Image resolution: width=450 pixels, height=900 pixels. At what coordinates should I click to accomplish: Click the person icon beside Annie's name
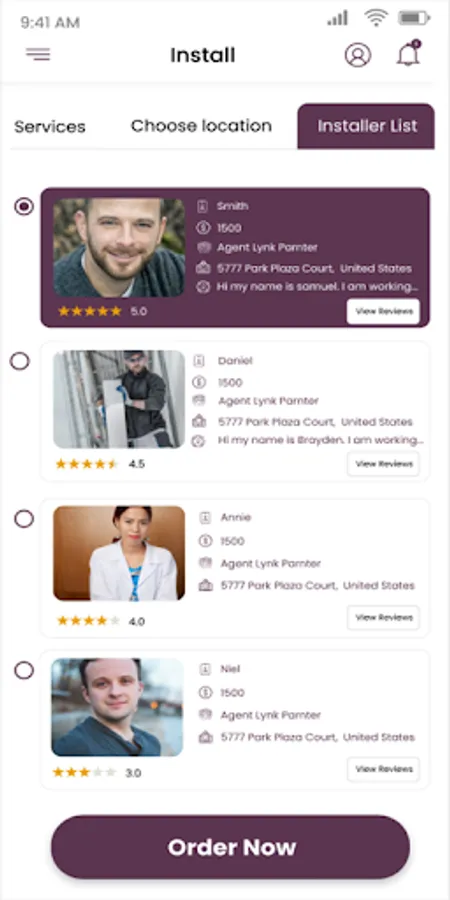pyautogui.click(x=205, y=517)
